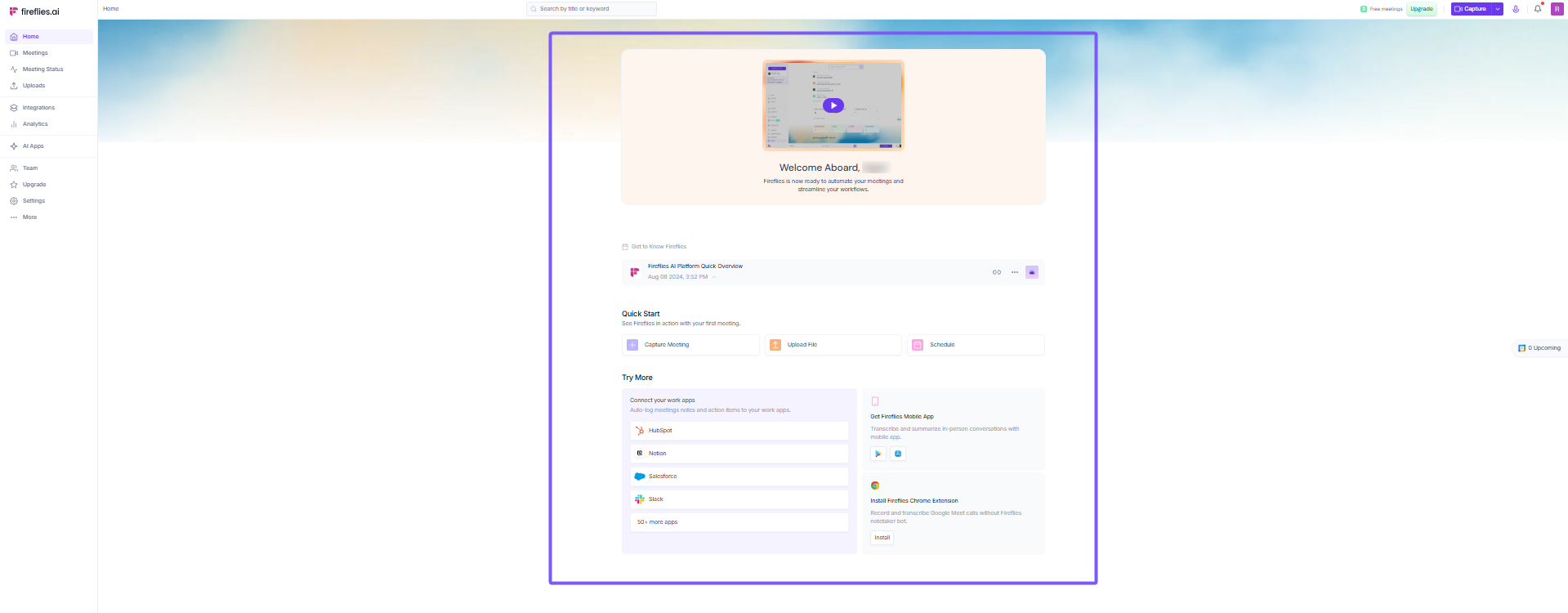1568x613 pixels.
Task: Click the fireflies.ai logo
Action: 34,11
